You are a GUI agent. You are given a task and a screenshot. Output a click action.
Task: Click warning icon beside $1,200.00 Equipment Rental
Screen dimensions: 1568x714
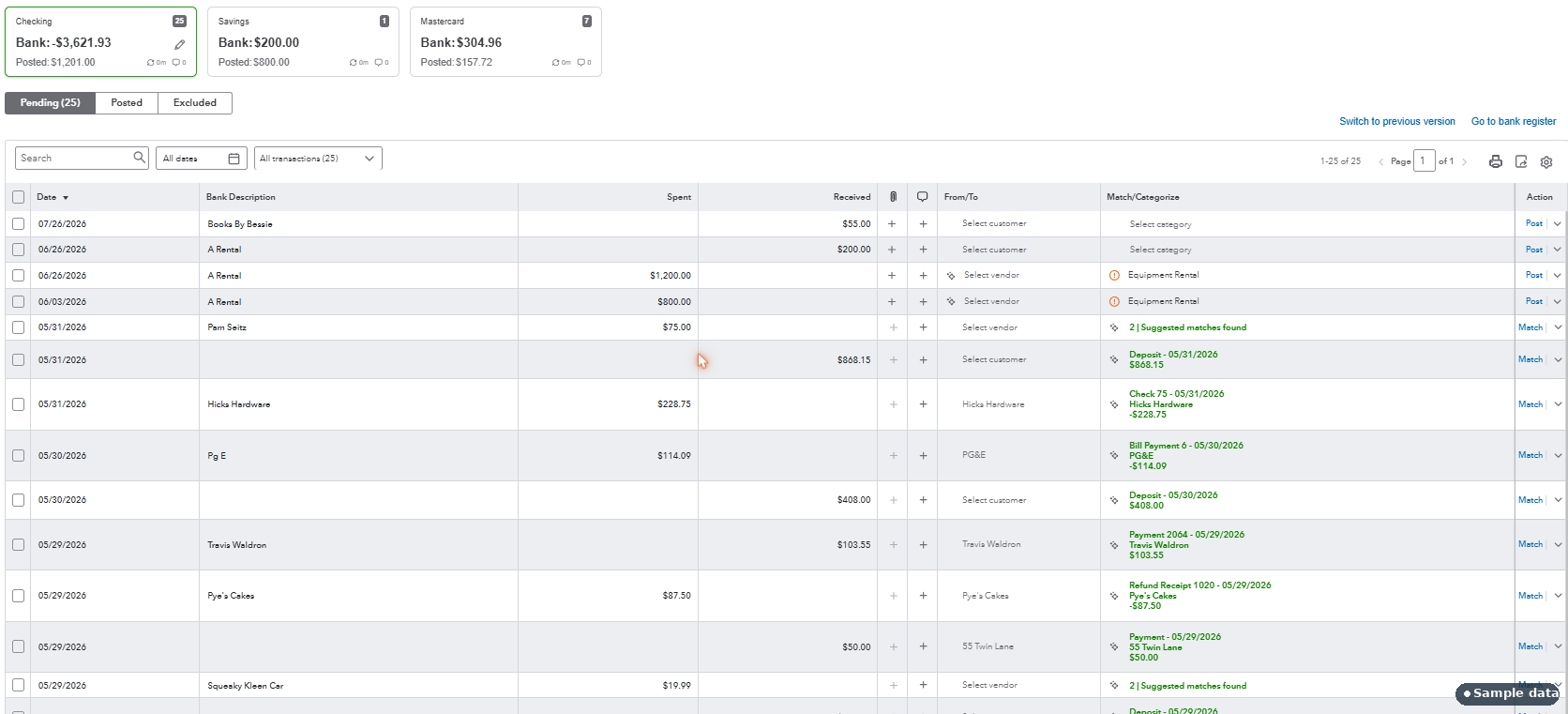point(1114,276)
